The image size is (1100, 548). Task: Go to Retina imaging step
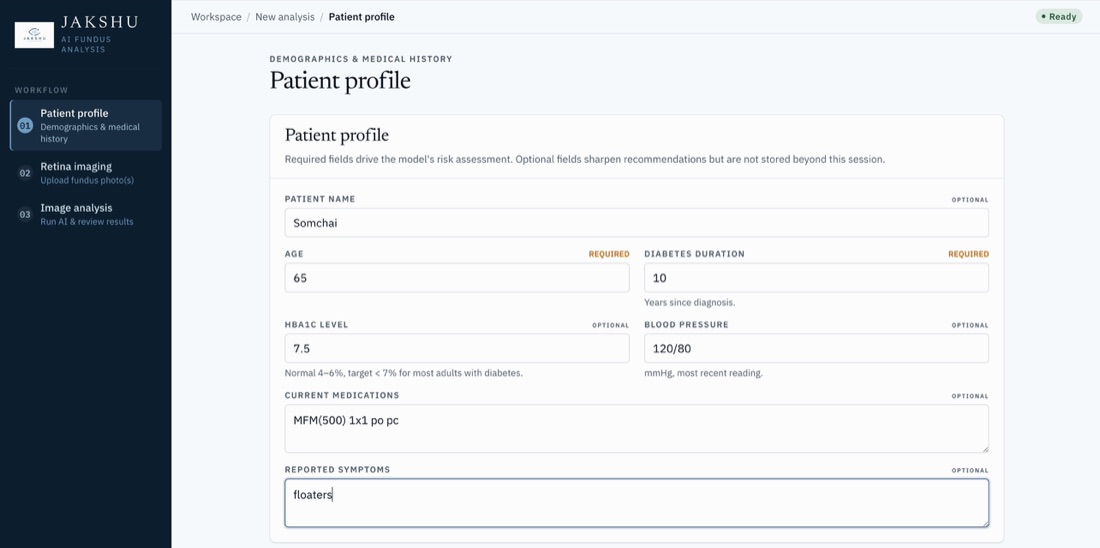[86, 173]
